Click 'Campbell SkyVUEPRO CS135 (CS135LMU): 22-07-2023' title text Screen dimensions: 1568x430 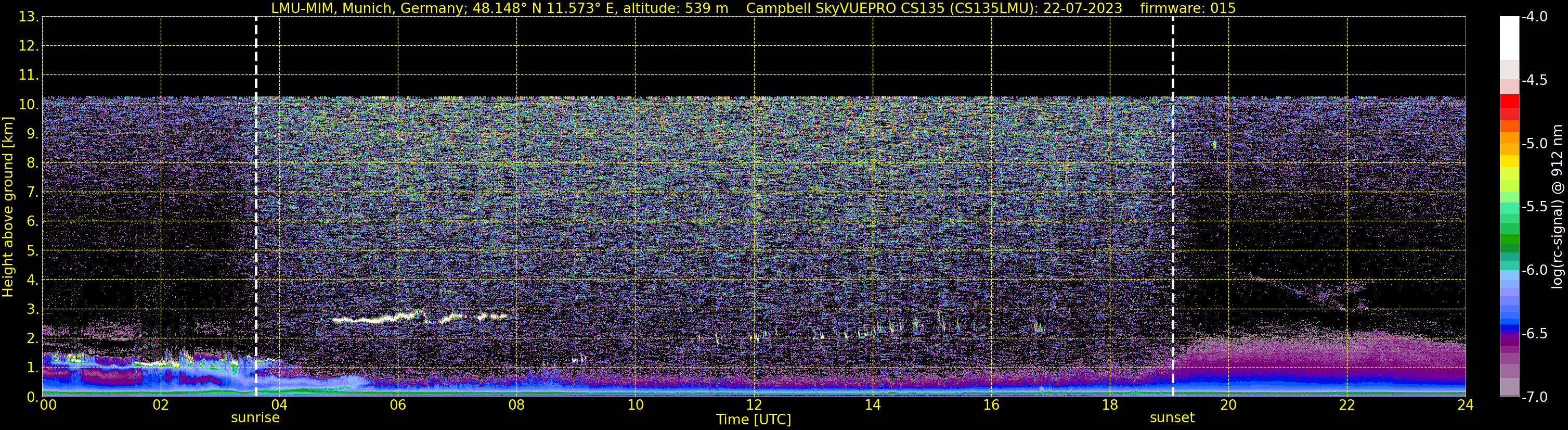(934, 8)
